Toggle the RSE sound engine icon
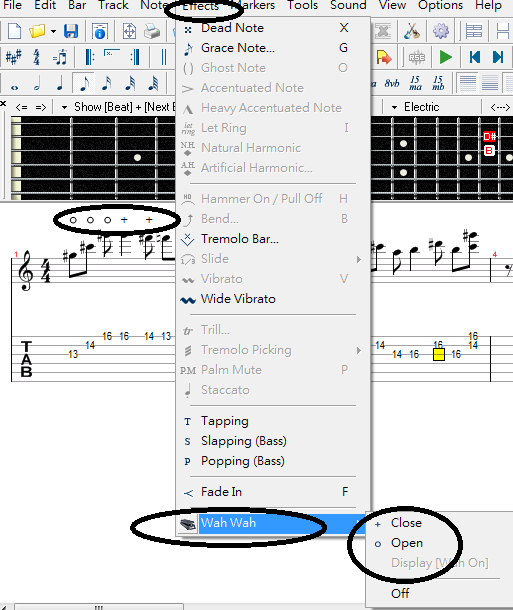The image size is (513, 610). pos(417,58)
